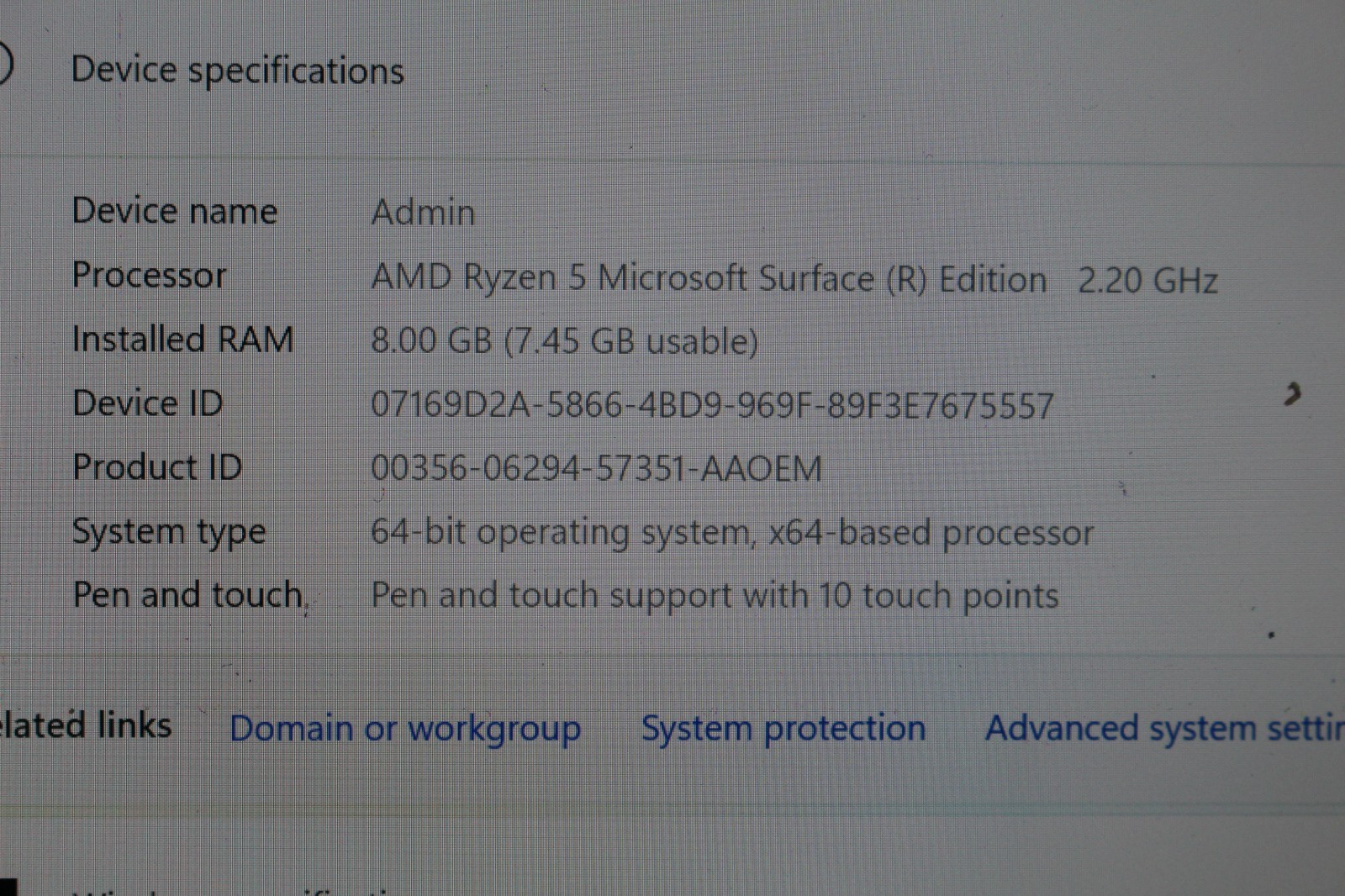The width and height of the screenshot is (1345, 896).
Task: Select the 64-bit operating system value
Action: (732, 533)
